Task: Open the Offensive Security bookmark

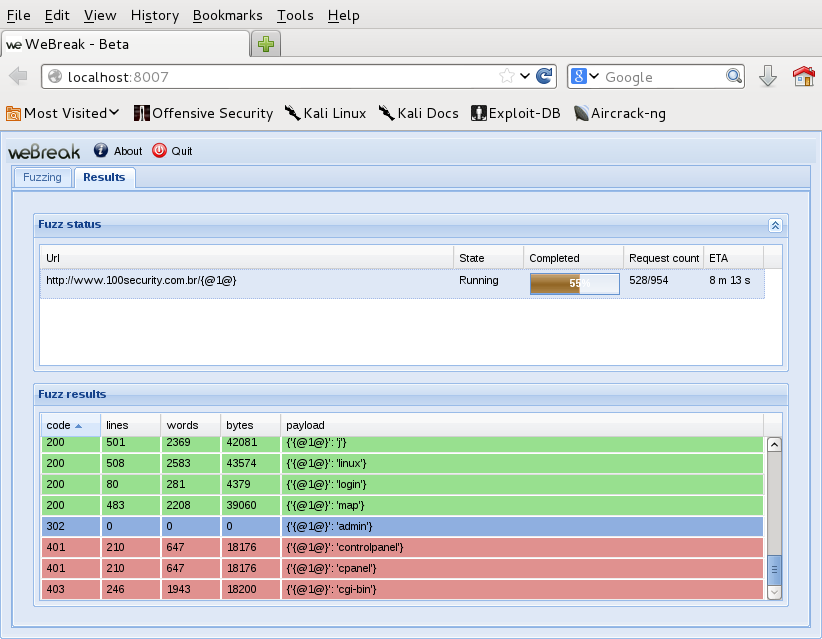Action: 203,113
